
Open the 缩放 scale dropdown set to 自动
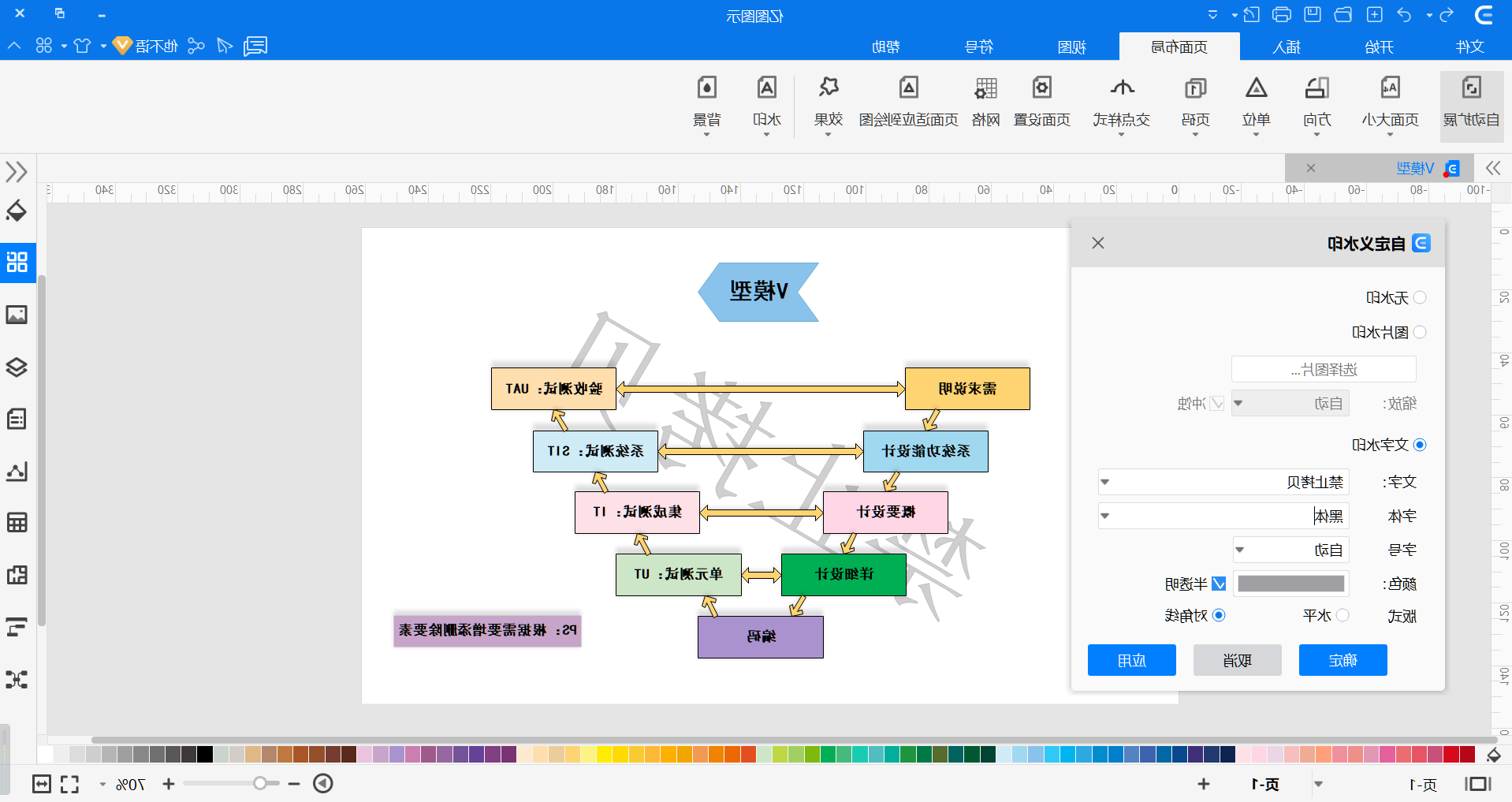[1290, 404]
